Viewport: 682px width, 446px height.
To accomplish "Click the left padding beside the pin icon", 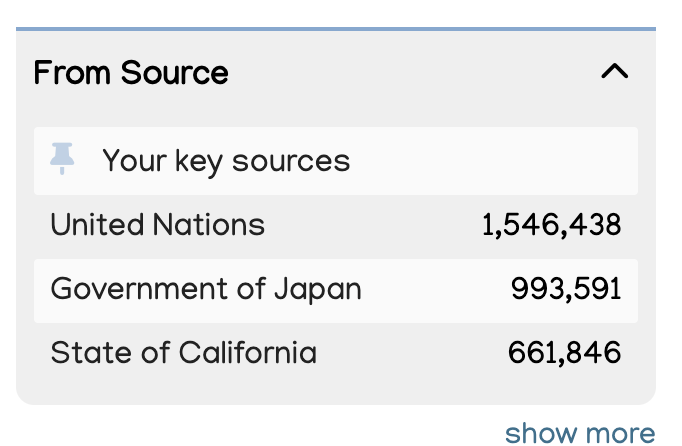I will 41,161.
